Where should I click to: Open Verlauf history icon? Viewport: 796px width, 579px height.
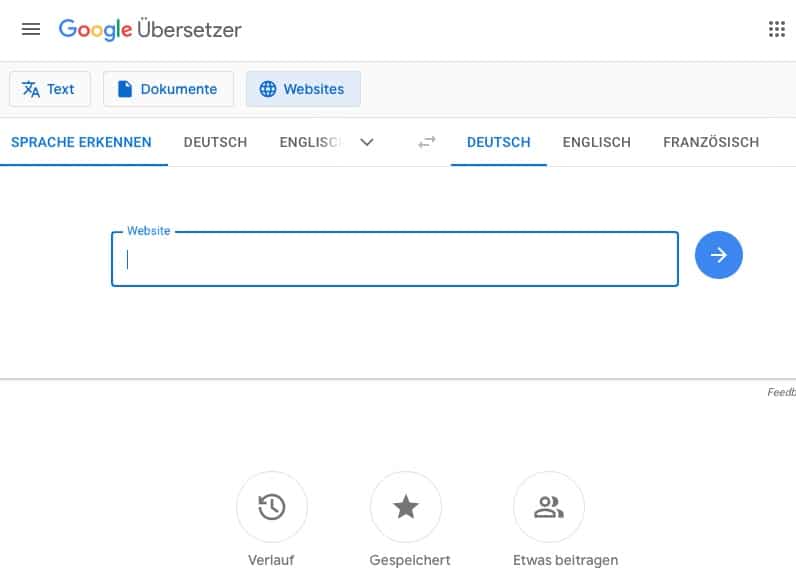(271, 507)
